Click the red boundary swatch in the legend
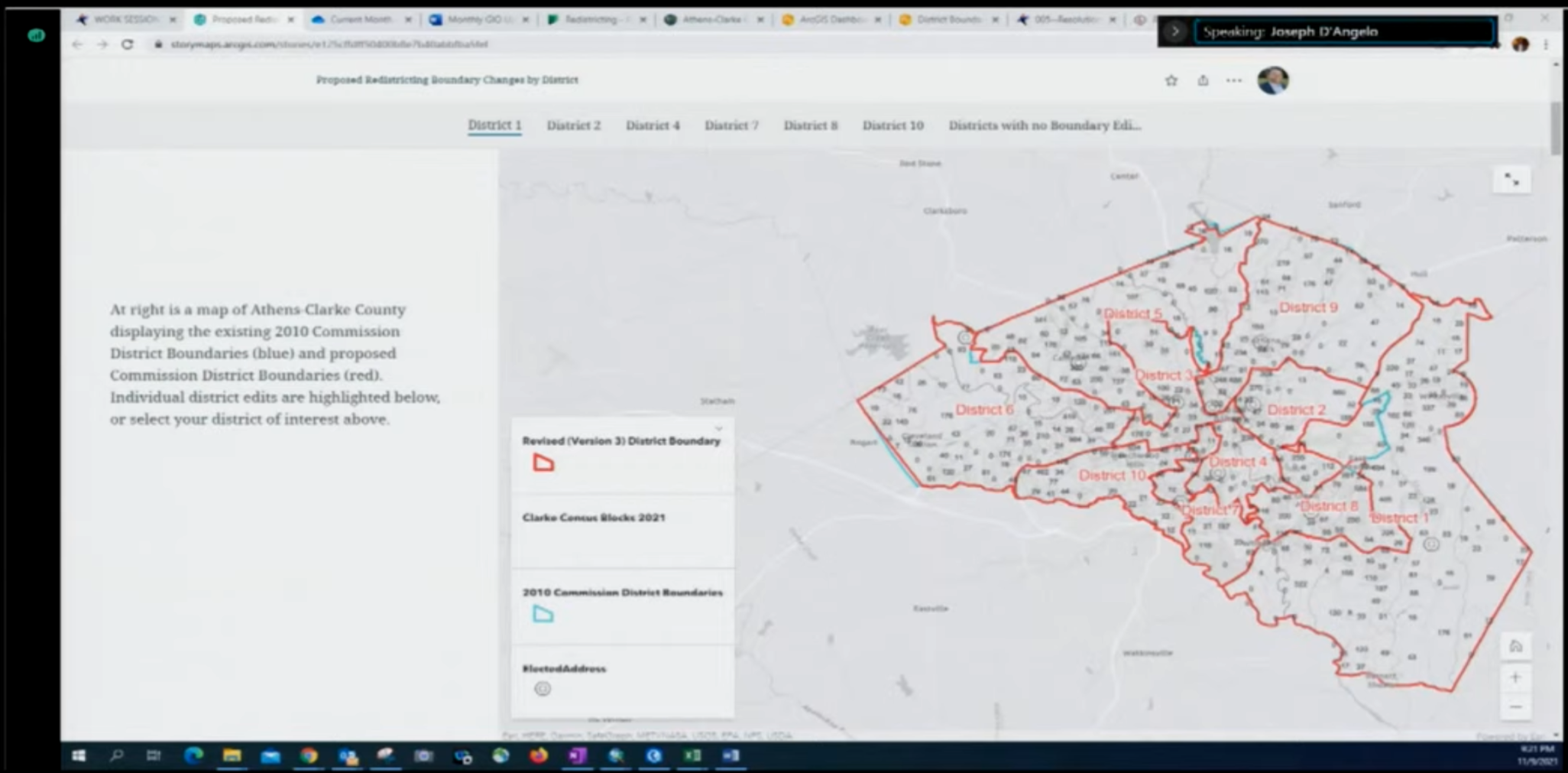Screen dimensions: 1568x773 (x=544, y=463)
